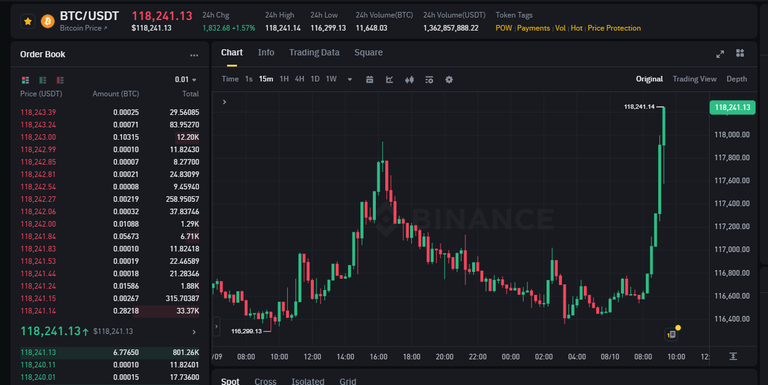Click the ask price 118,241.84 row
This screenshot has height=385, width=768.
coord(109,237)
